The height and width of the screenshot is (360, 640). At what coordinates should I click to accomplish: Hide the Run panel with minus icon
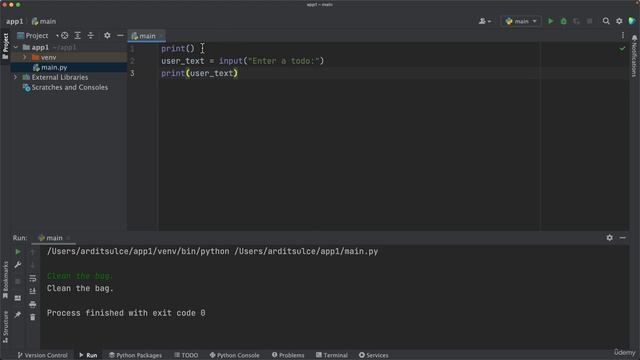coord(622,238)
